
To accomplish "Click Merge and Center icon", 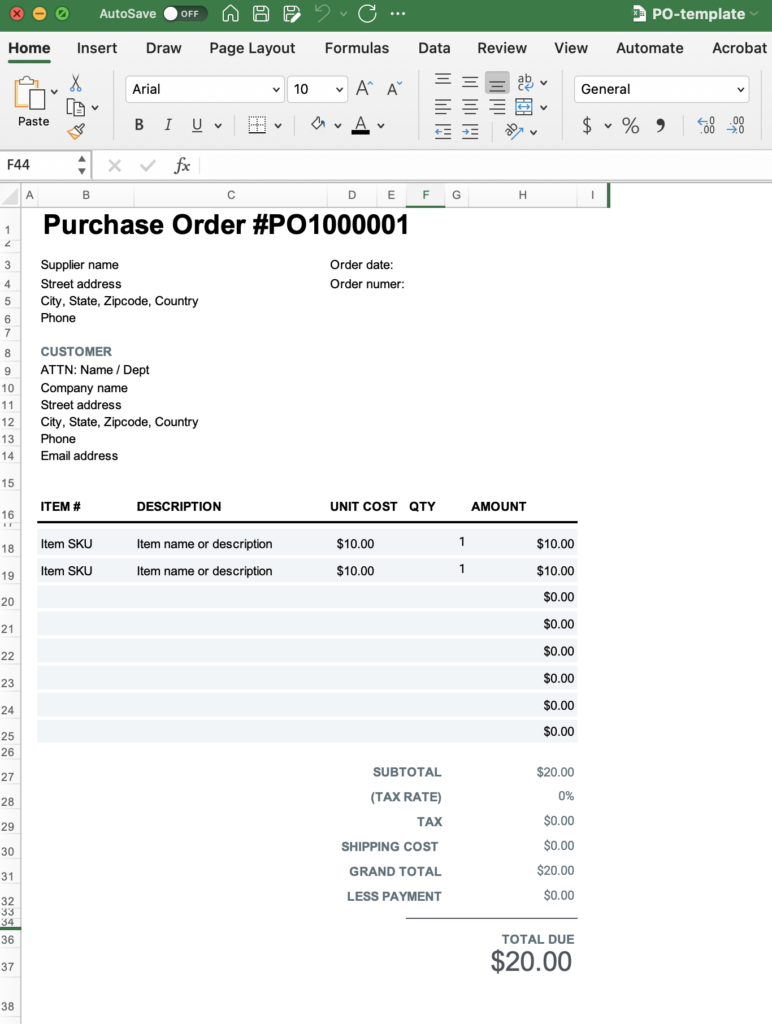I will pos(524,106).
